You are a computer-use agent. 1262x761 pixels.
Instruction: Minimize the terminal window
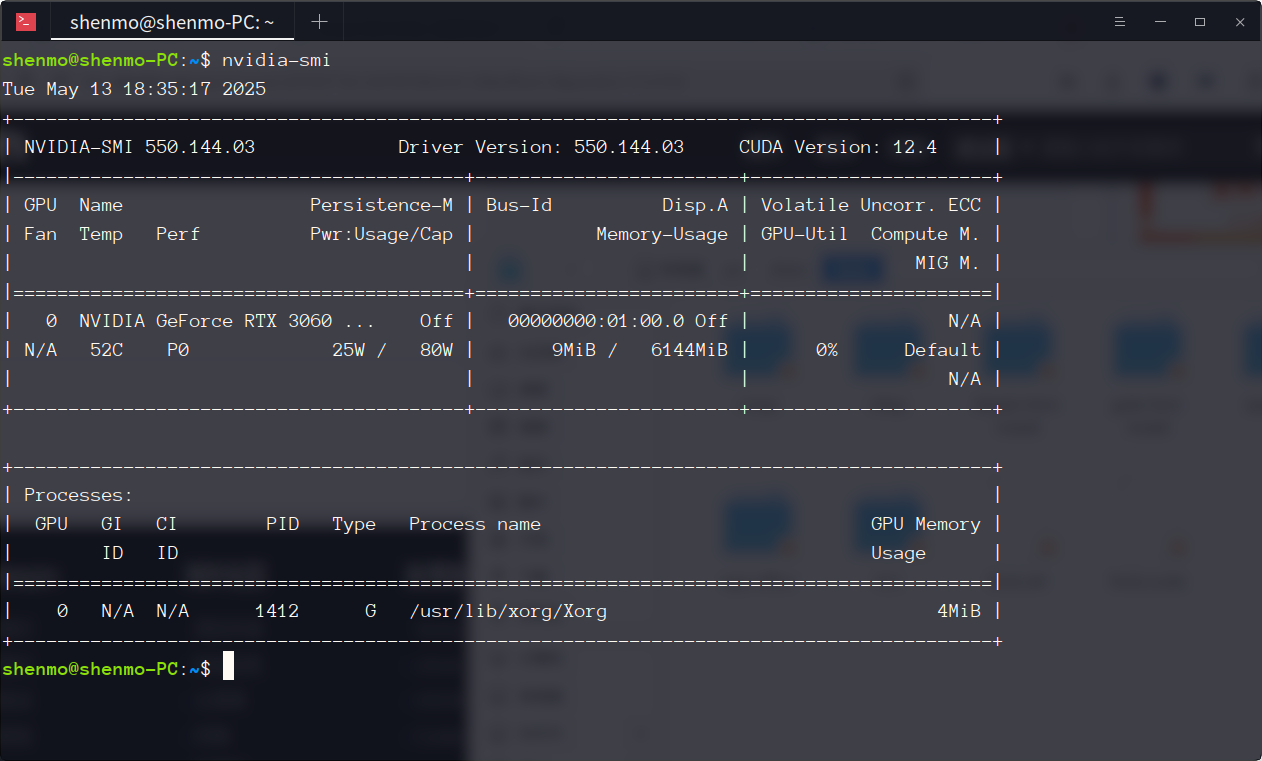point(1161,21)
